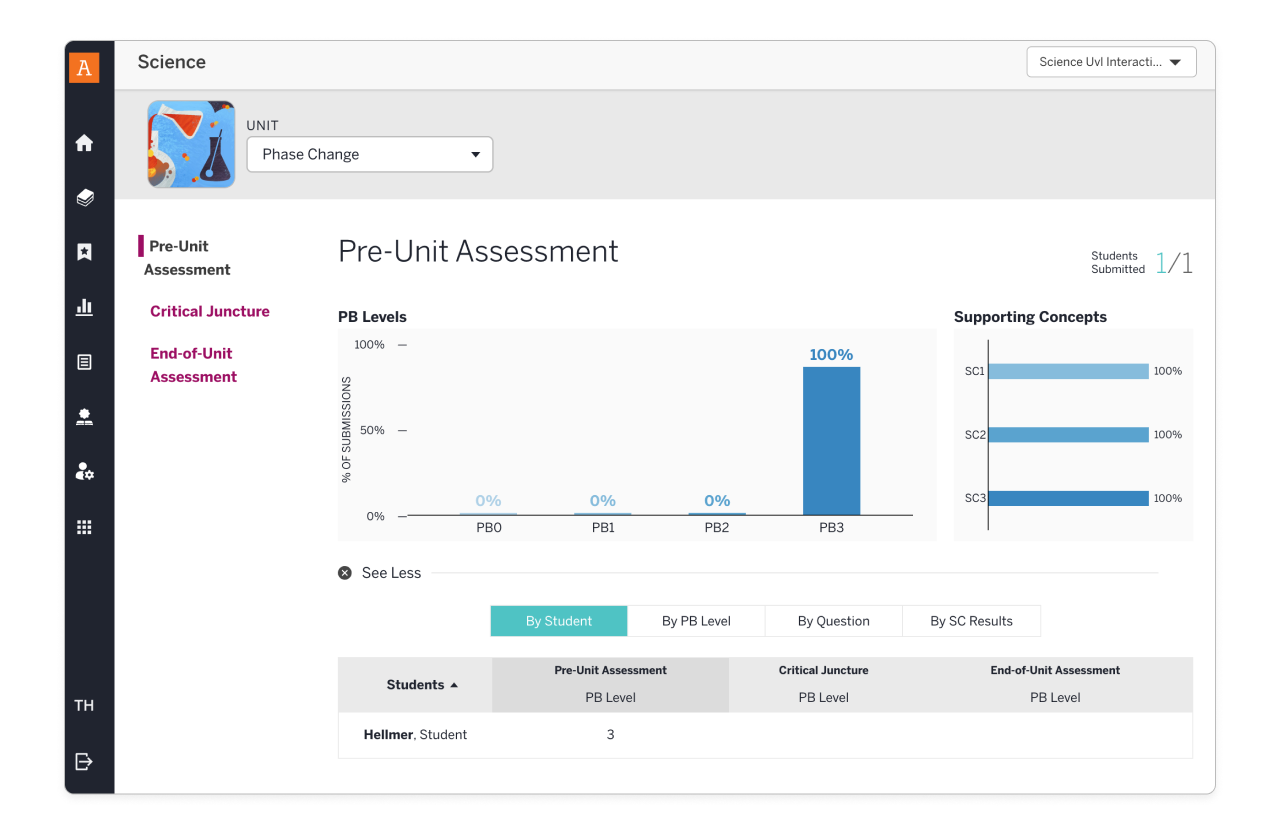Open the Critical Juncture link
Screen dimensions: 1280x836
tap(210, 311)
